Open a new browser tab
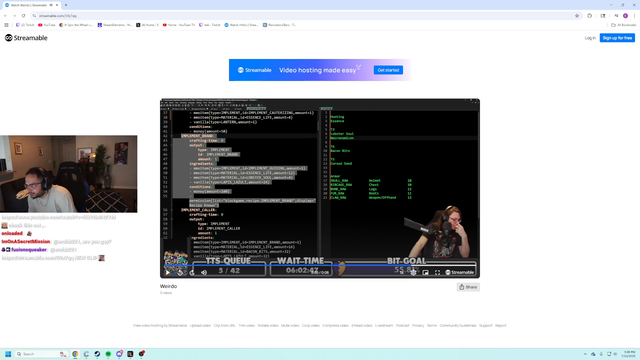The height and width of the screenshot is (360, 640). point(66,5)
